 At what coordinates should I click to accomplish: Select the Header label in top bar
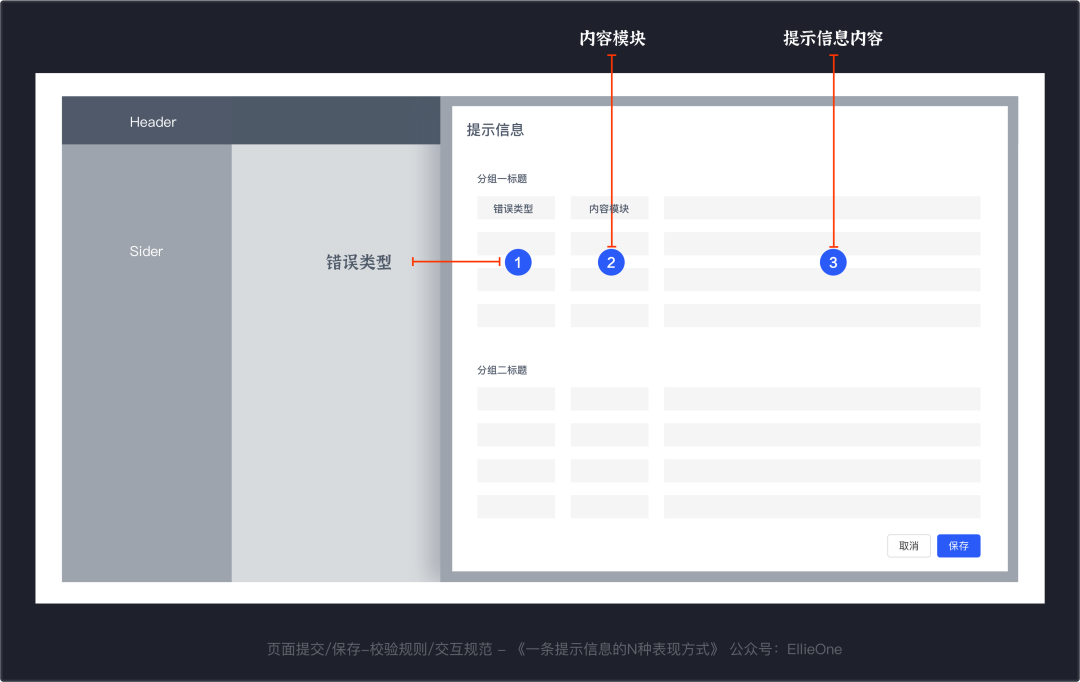153,122
